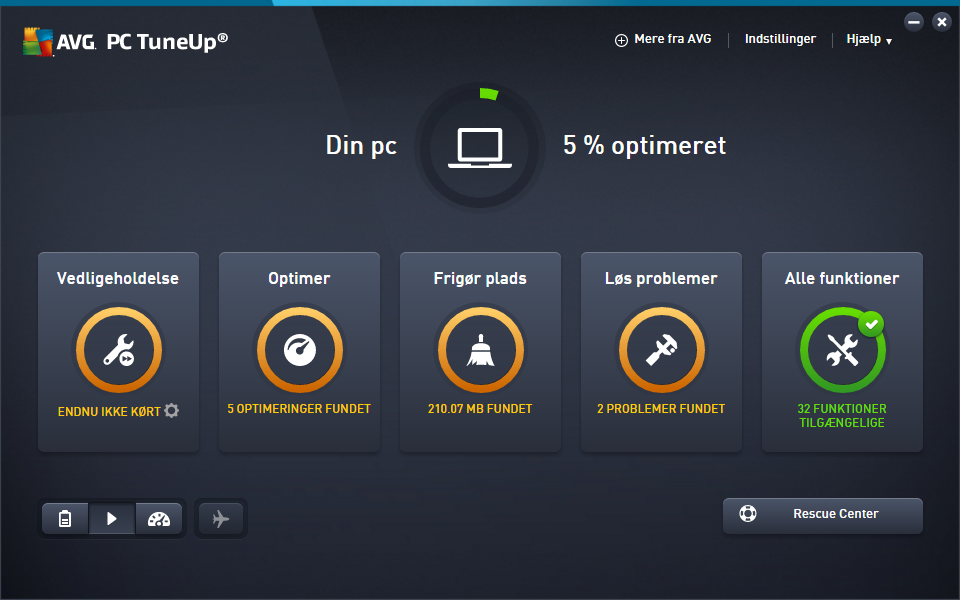Screen dimensions: 960x600
Task: Open Indstillinger settings menu
Action: (780, 39)
